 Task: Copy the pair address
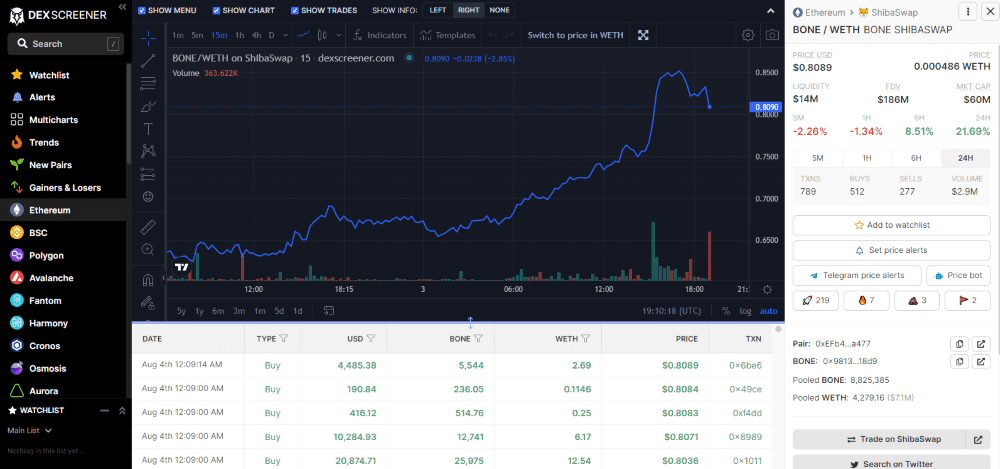point(959,344)
